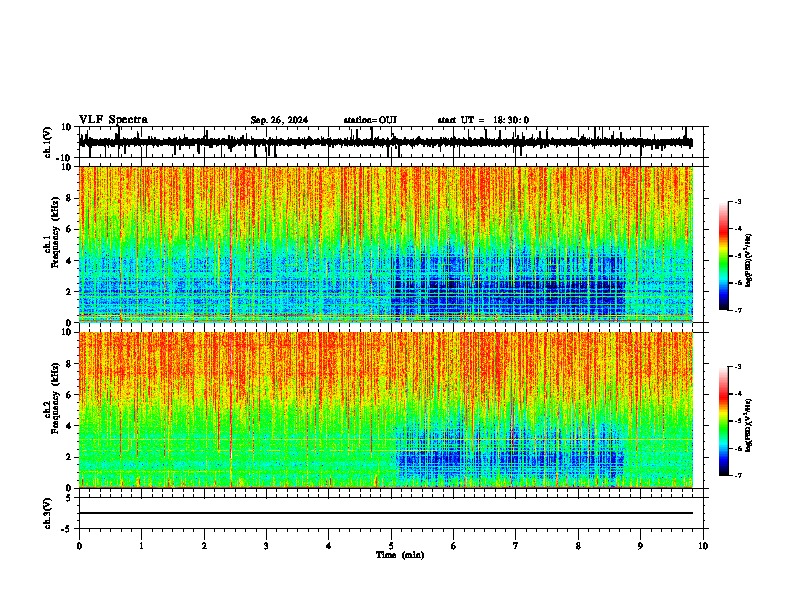Screen dimensions: 792x612
Task: Click the ch.2 color bar "-3" label
Action: 737,367
